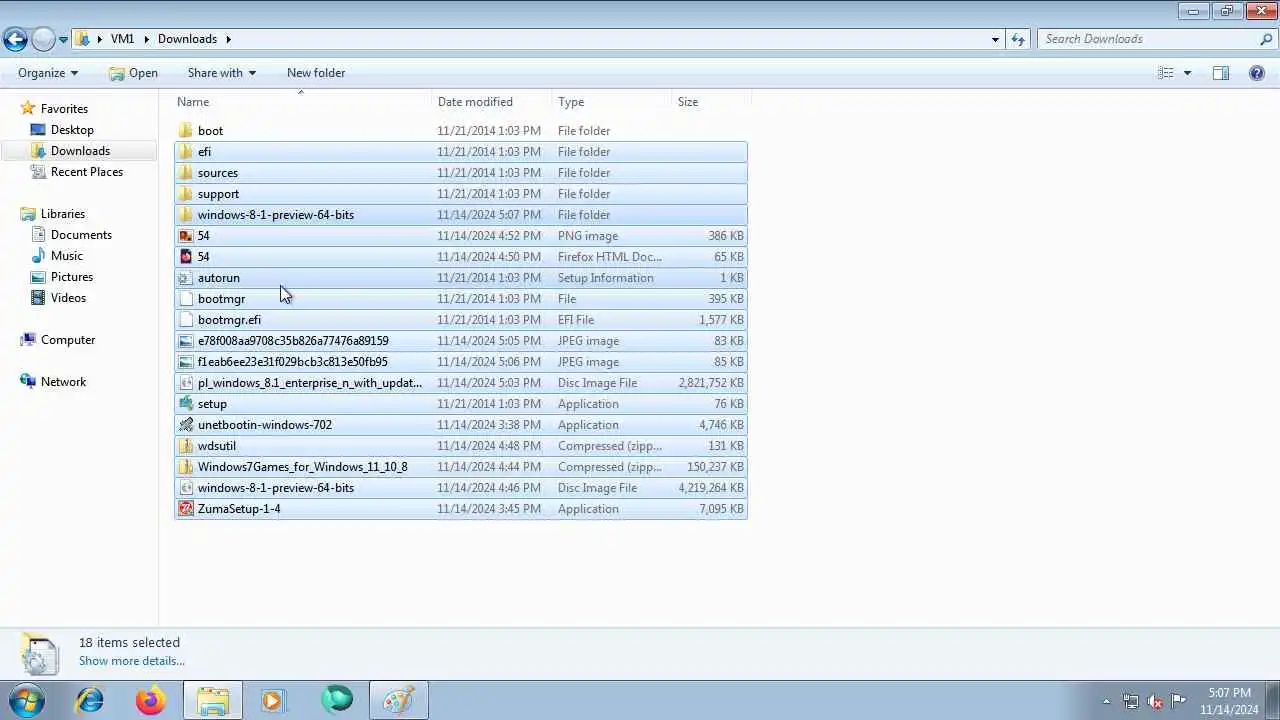This screenshot has height=720, width=1280.
Task: Select Favorites in navigation pane
Action: [x=64, y=109]
